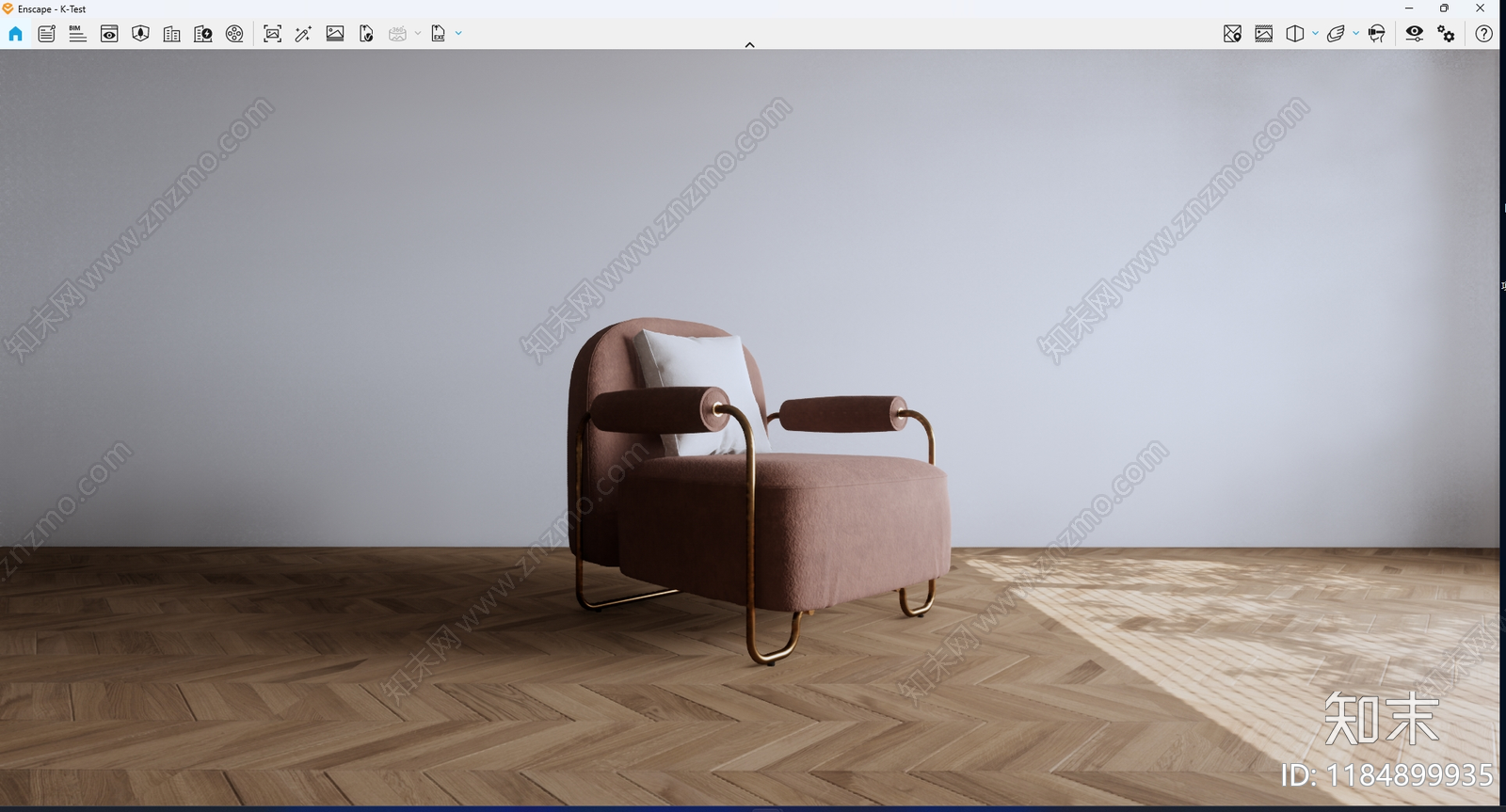
Task: Click the white pillow on the armchair
Action: point(701,390)
